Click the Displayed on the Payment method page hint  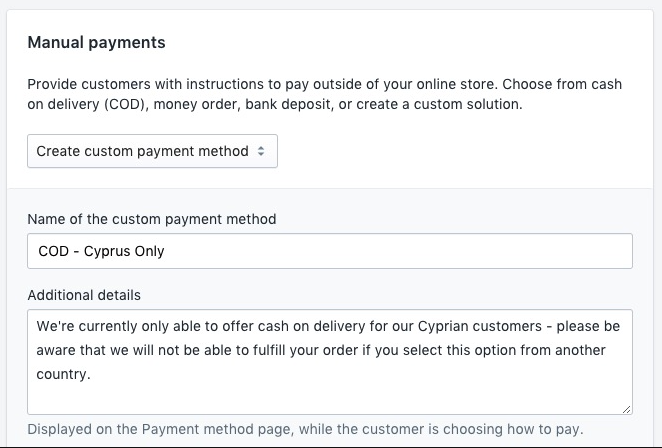tap(305, 429)
